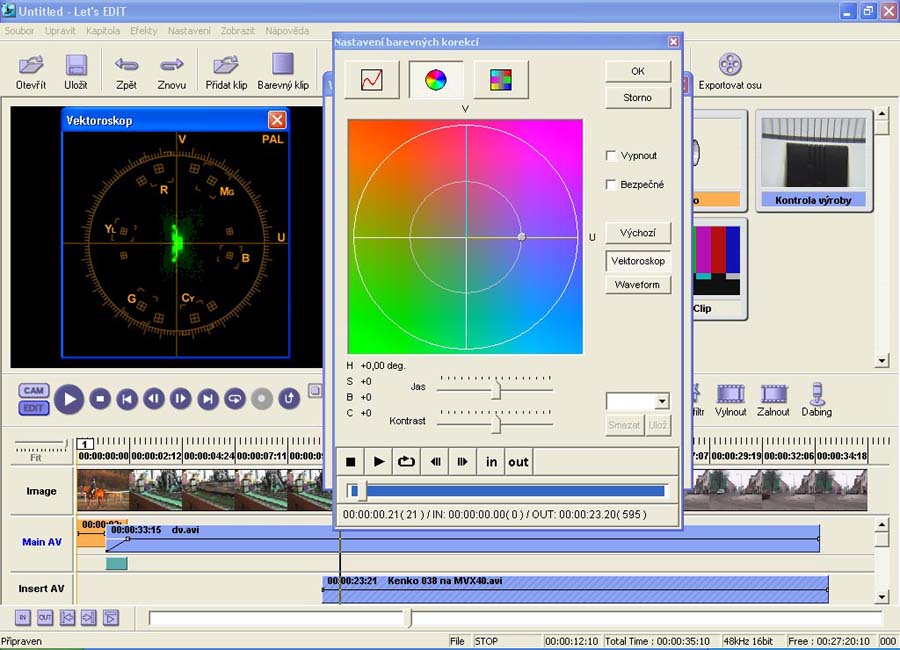The image size is (900, 650).
Task: Open the preset dropdown above Smazat
Action: tap(661, 401)
